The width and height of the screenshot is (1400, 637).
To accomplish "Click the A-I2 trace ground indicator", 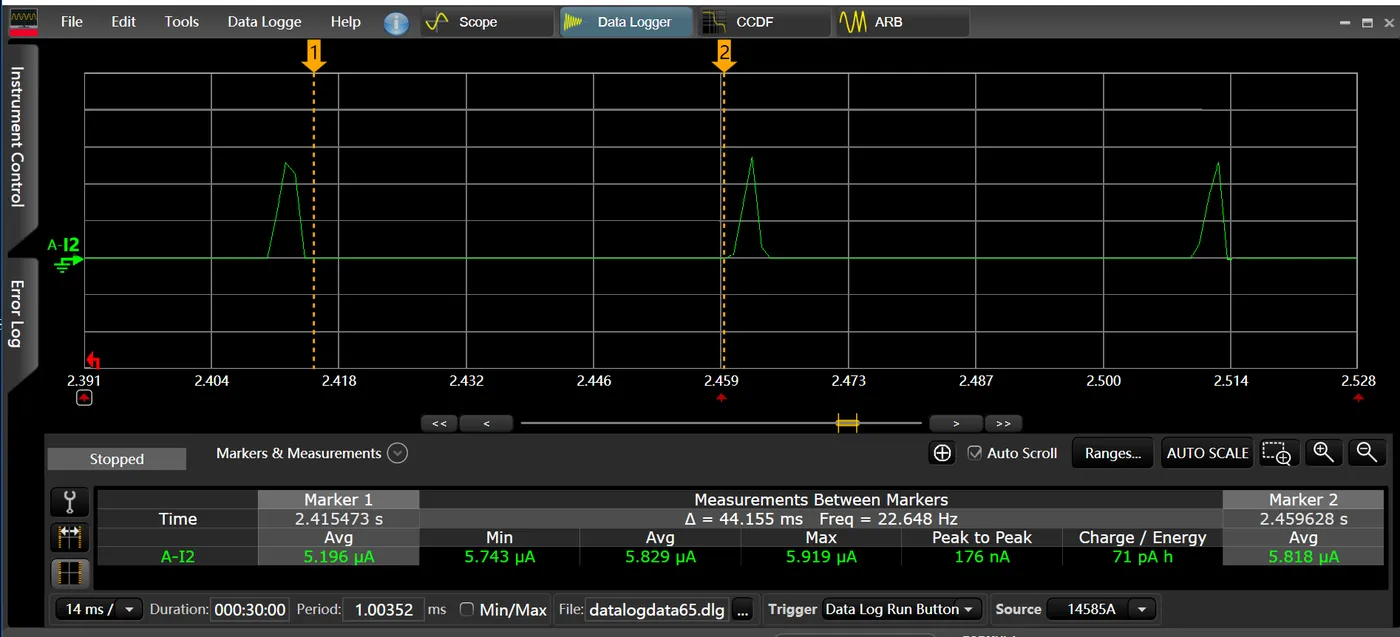I will point(66,254).
